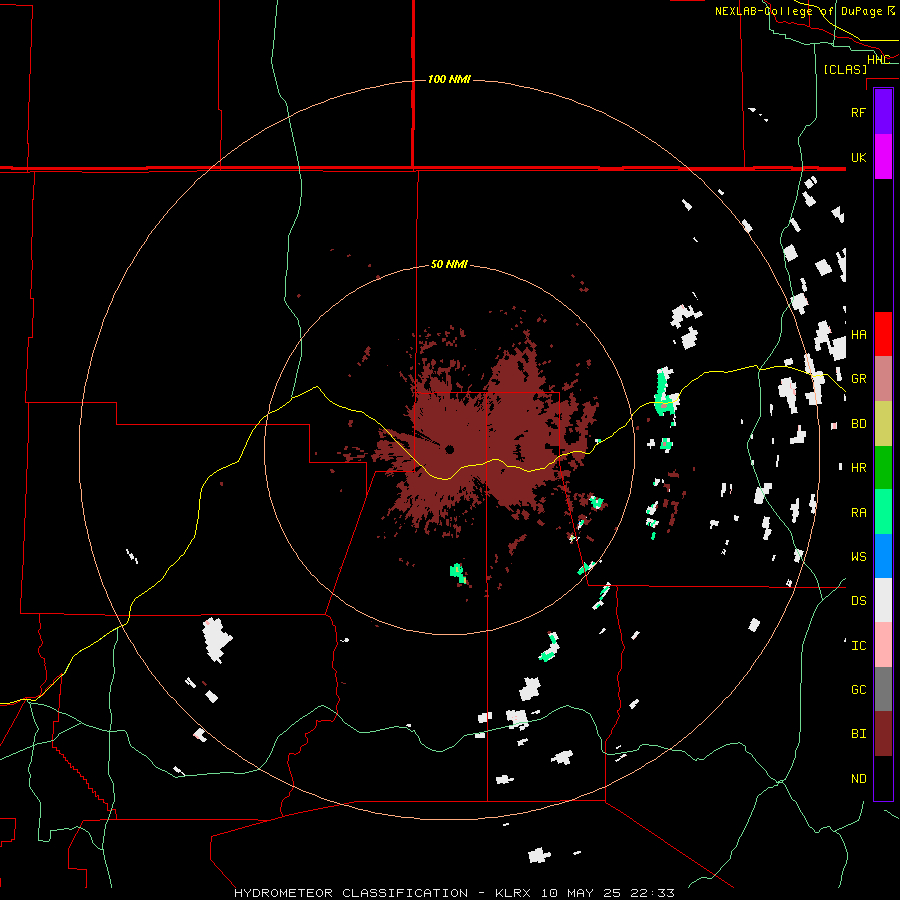Select the GR legend color block
900x900 pixels.
(x=883, y=378)
